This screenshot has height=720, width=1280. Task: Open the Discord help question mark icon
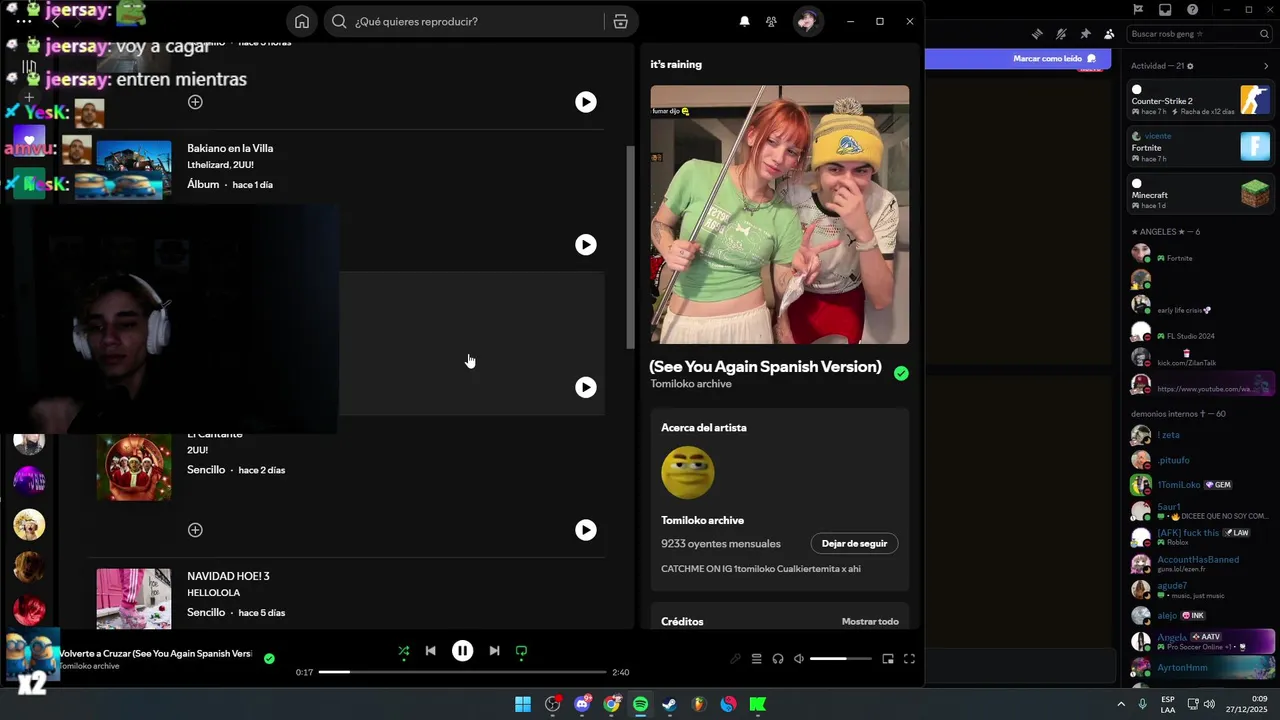pyautogui.click(x=1192, y=10)
